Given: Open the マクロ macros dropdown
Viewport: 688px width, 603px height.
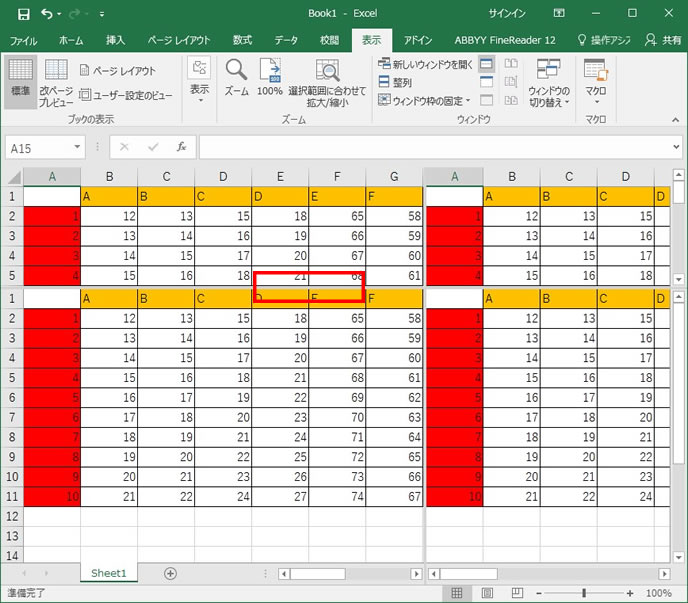Looking at the screenshot, I should (595, 81).
